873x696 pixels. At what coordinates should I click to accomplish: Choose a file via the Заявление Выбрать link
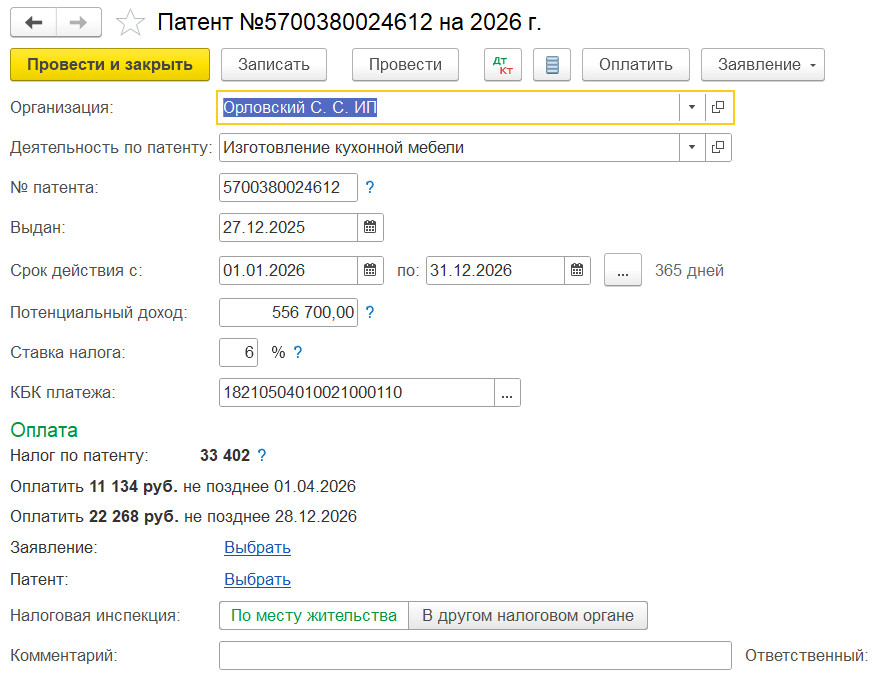click(257, 547)
